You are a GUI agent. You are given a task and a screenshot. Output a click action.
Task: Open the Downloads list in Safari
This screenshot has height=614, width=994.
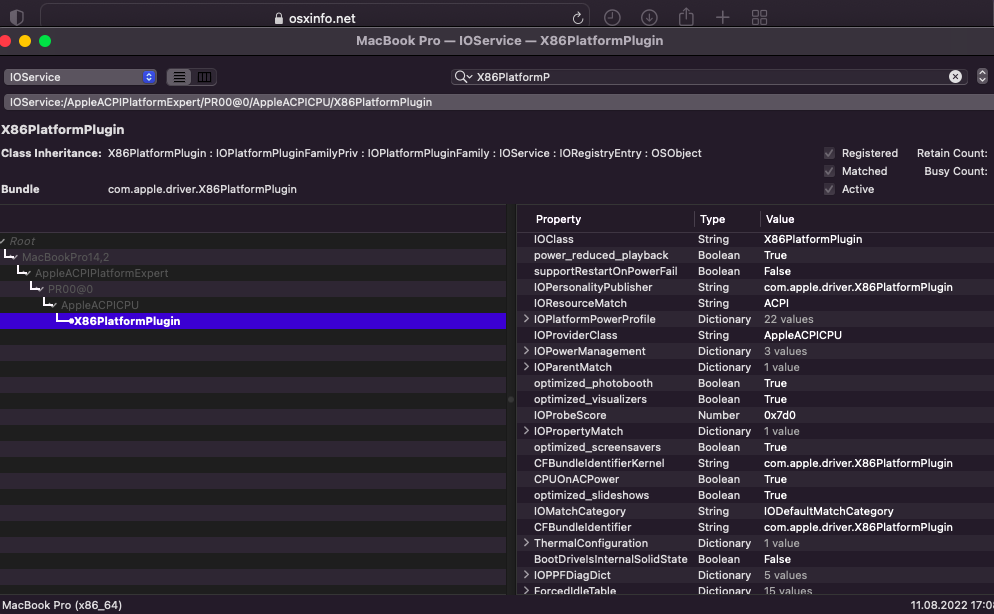coord(649,17)
